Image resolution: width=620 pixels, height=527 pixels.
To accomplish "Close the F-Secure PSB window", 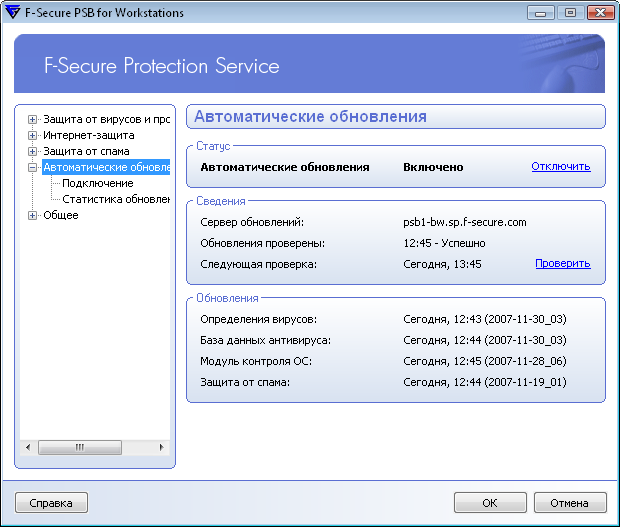I will 600,13.
